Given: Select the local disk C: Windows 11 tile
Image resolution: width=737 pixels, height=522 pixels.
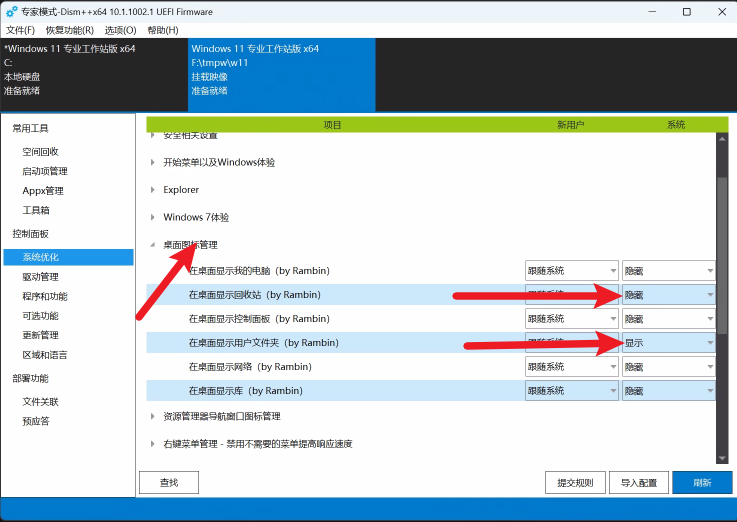Looking at the screenshot, I should tap(93, 69).
